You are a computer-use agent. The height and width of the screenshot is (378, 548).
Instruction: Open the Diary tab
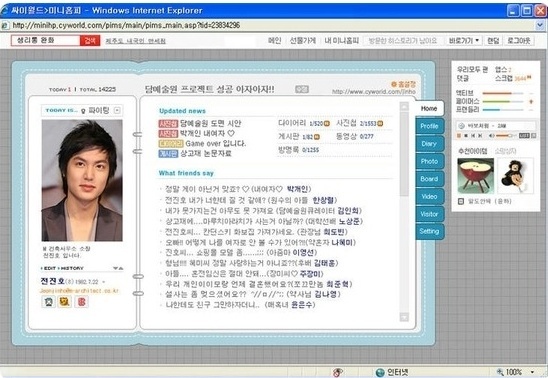coord(430,144)
